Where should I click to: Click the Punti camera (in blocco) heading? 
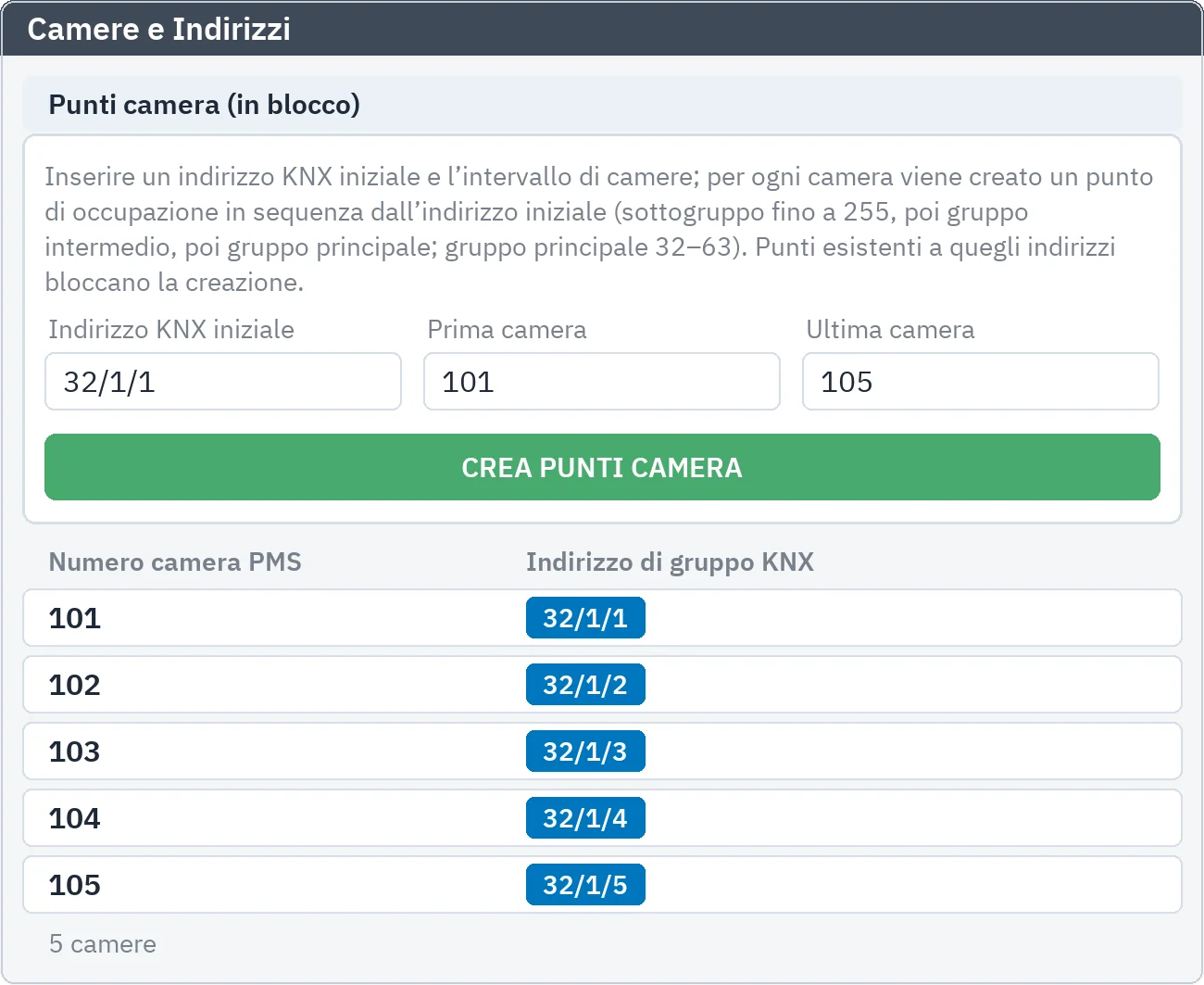204,105
